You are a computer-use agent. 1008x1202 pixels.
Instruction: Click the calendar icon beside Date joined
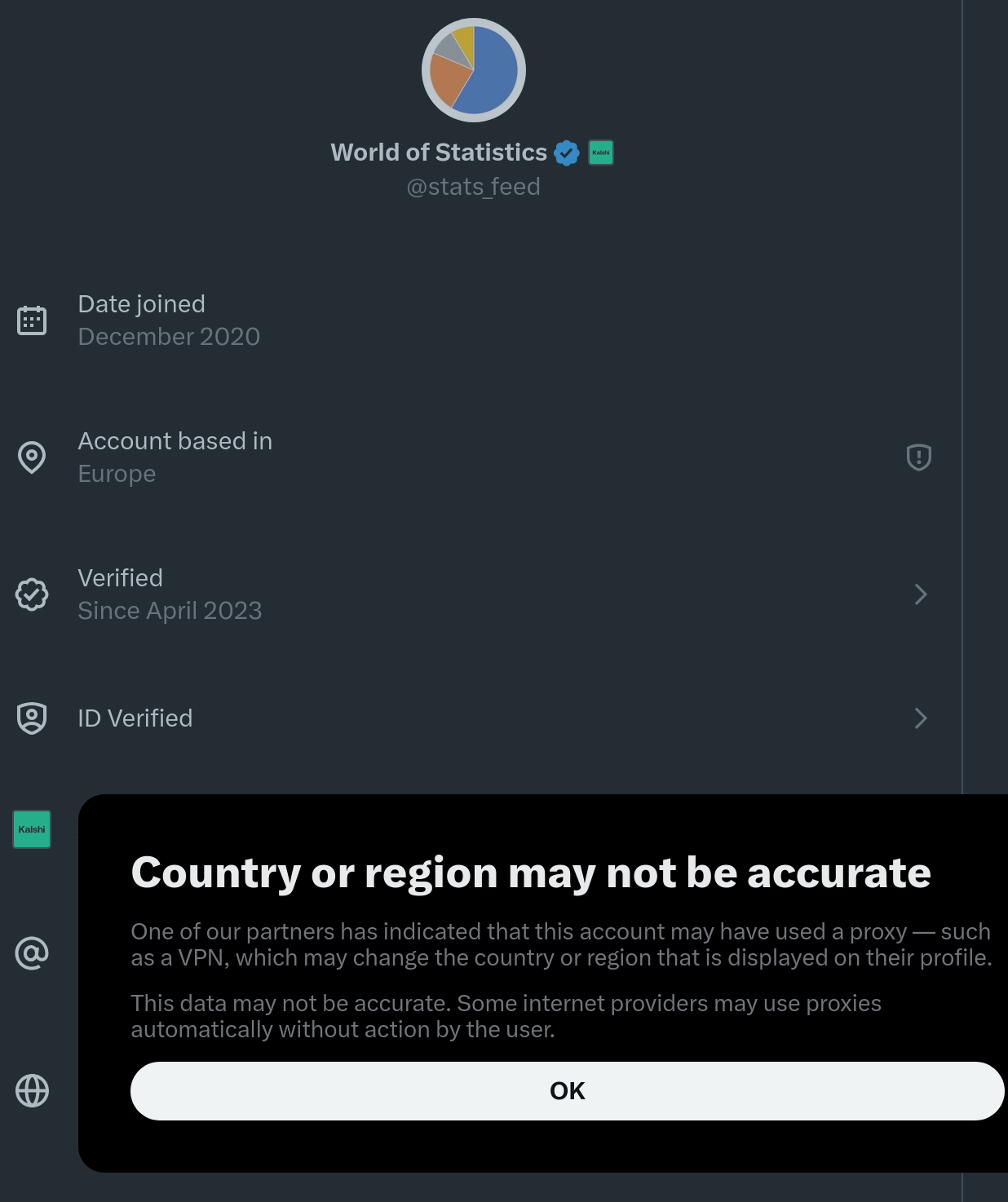(32, 320)
